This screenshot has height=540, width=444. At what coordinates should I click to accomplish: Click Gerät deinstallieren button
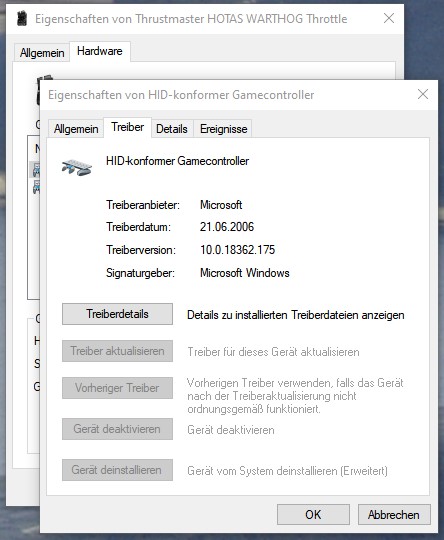click(117, 470)
